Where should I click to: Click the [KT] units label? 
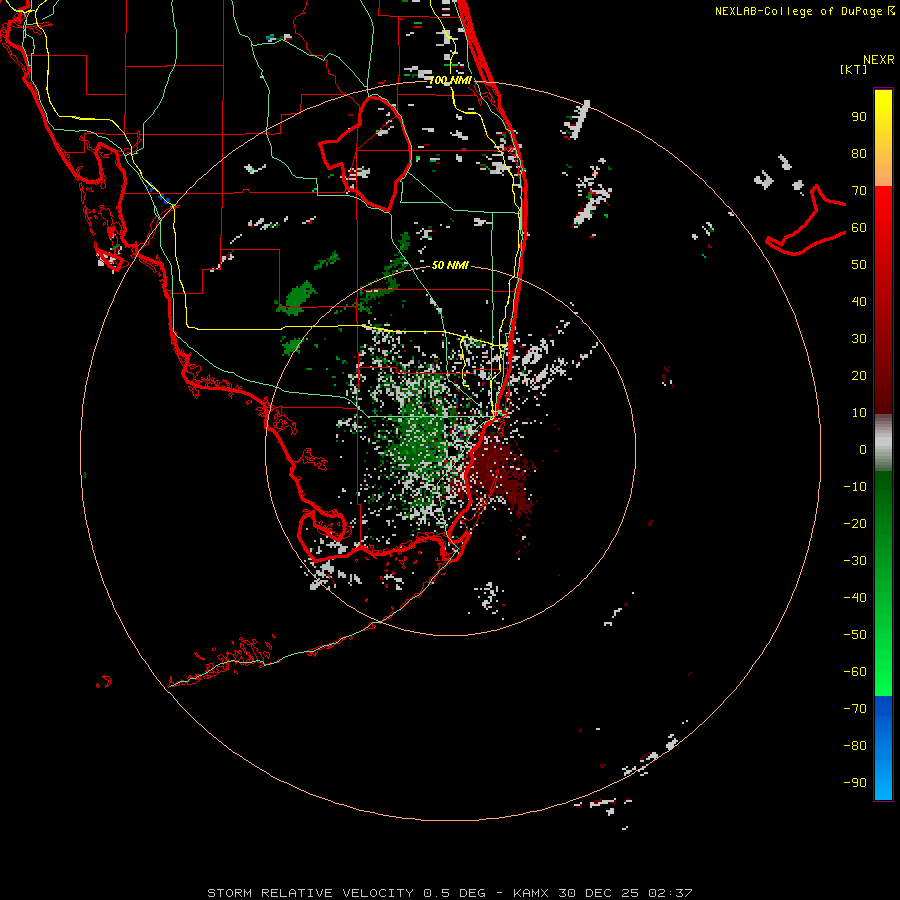[853, 69]
